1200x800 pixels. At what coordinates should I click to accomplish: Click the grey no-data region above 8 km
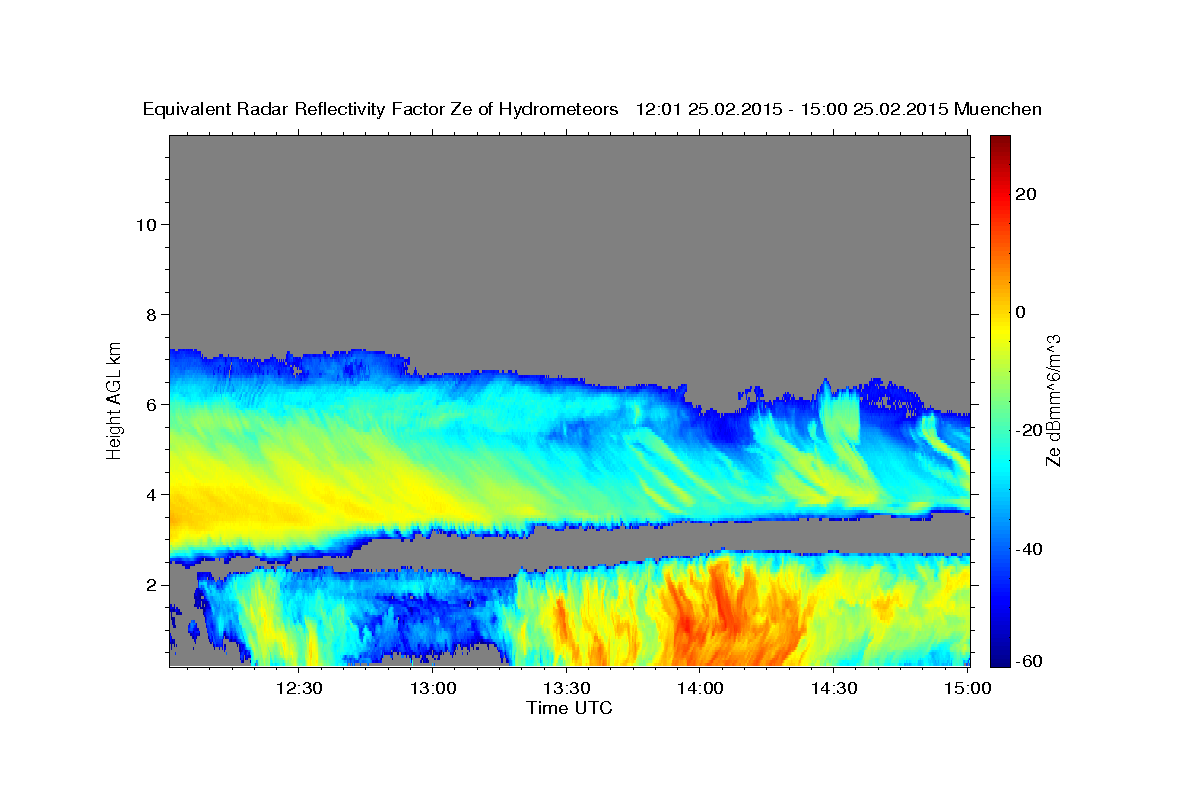(x=569, y=225)
